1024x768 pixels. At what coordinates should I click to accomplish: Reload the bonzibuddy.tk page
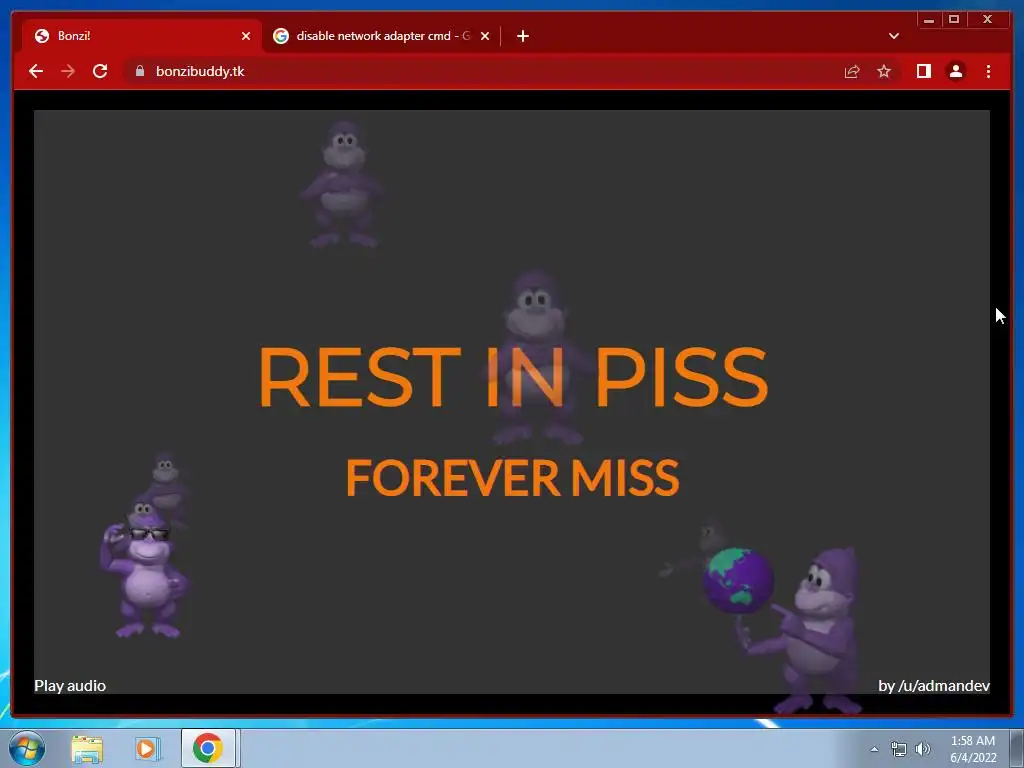100,71
